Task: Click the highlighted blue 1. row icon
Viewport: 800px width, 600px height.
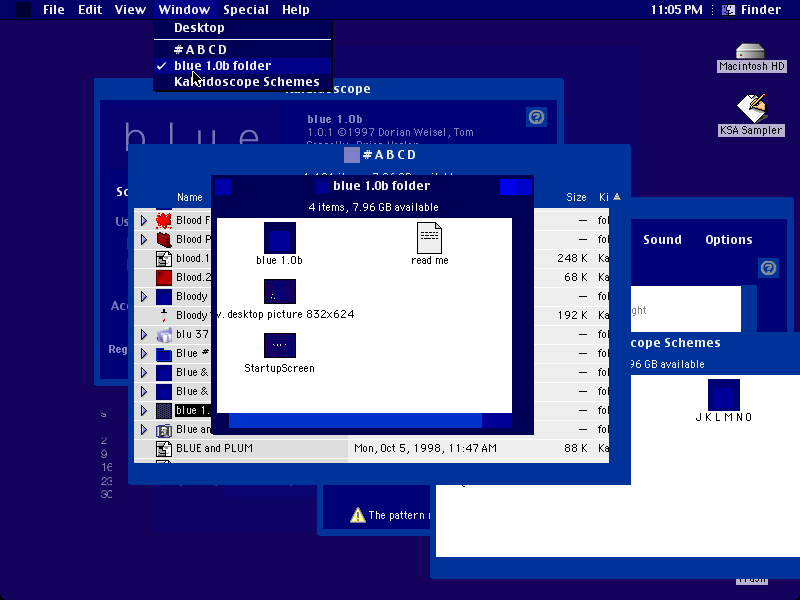Action: (164, 411)
